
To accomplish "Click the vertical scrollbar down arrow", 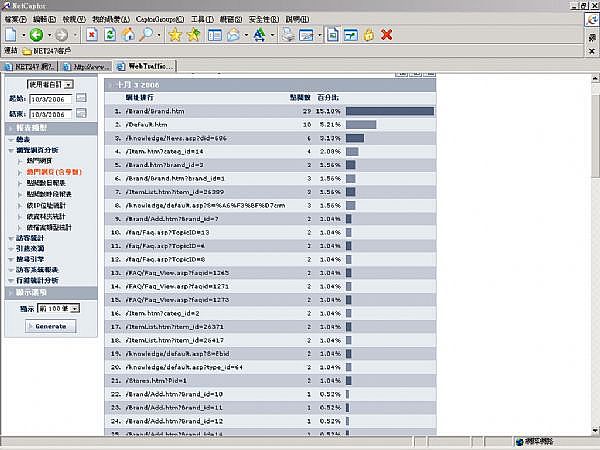I will 595,430.
